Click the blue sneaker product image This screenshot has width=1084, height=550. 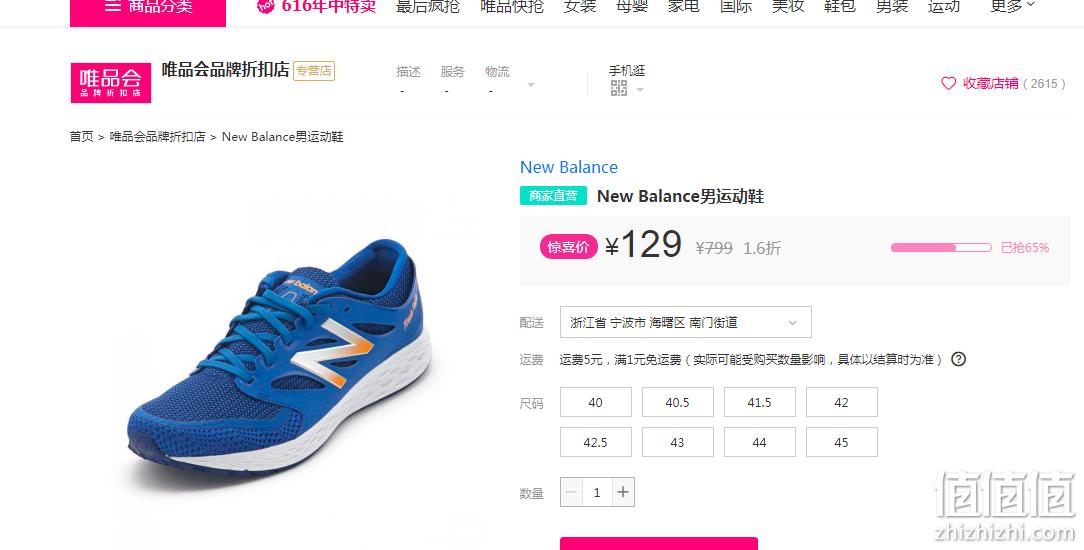pyautogui.click(x=280, y=356)
